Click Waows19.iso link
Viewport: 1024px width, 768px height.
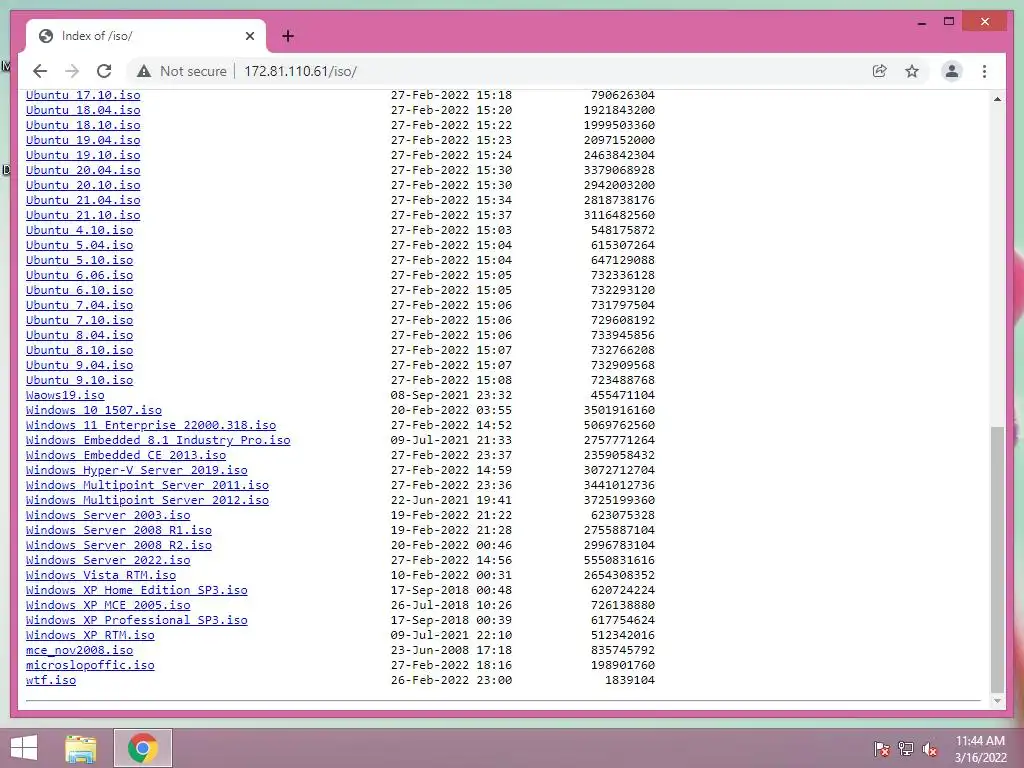[65, 395]
